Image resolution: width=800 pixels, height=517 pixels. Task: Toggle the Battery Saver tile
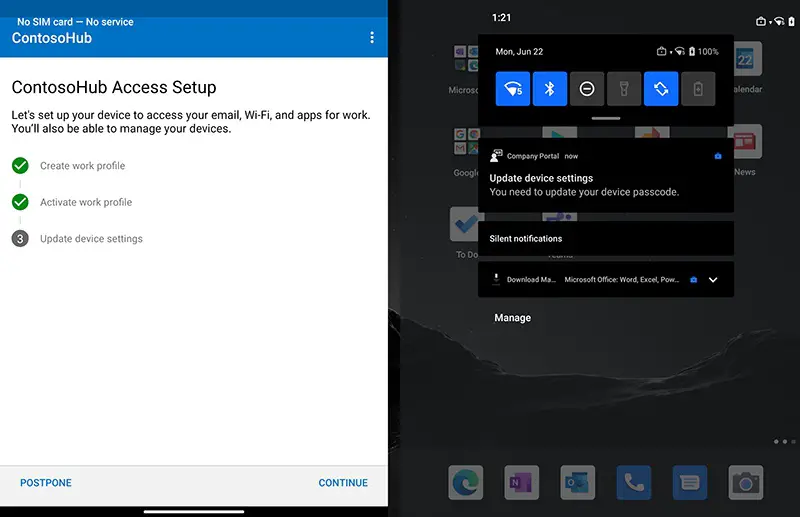(x=698, y=89)
